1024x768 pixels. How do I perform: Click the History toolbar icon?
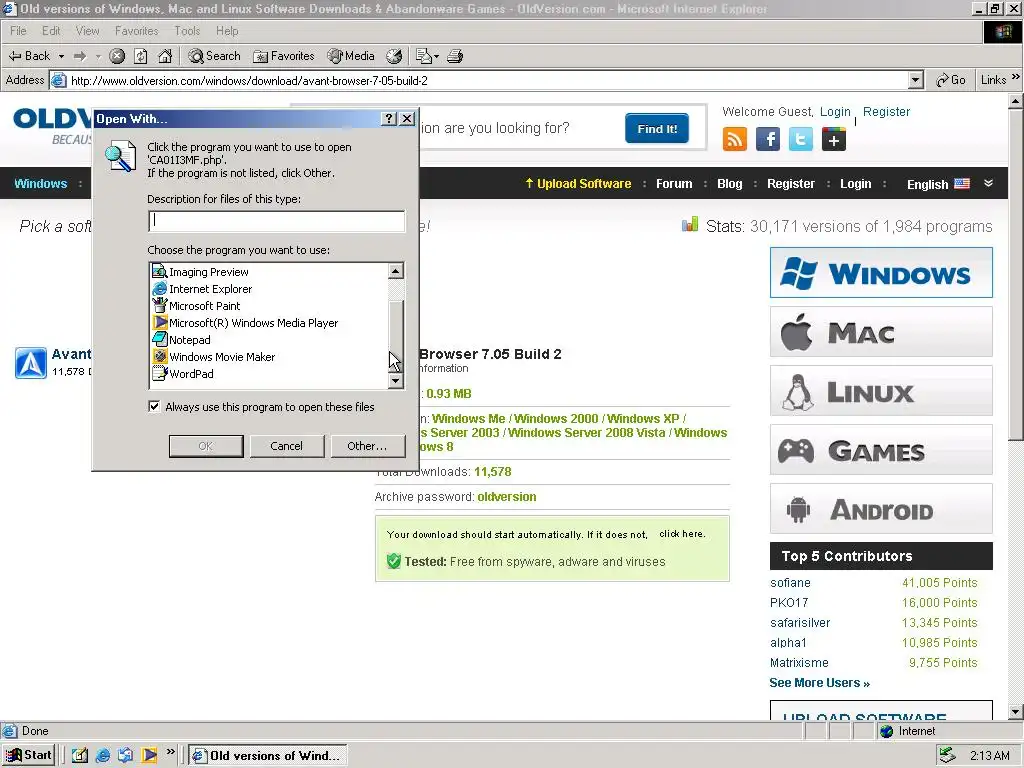click(x=394, y=56)
